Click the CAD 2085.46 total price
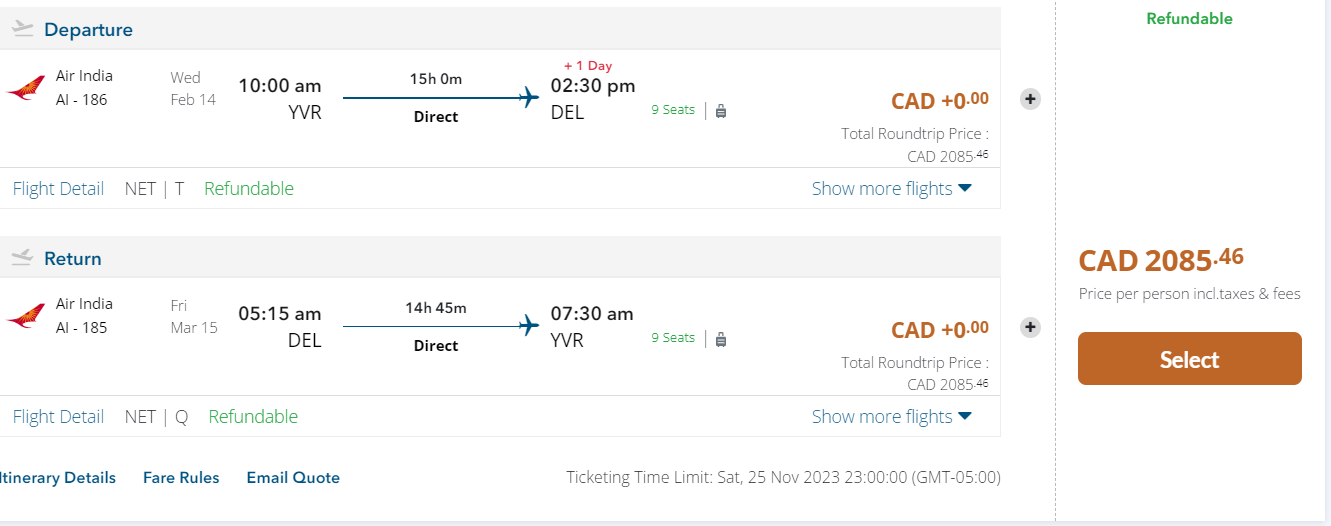The height and width of the screenshot is (526, 1331). 1161,260
